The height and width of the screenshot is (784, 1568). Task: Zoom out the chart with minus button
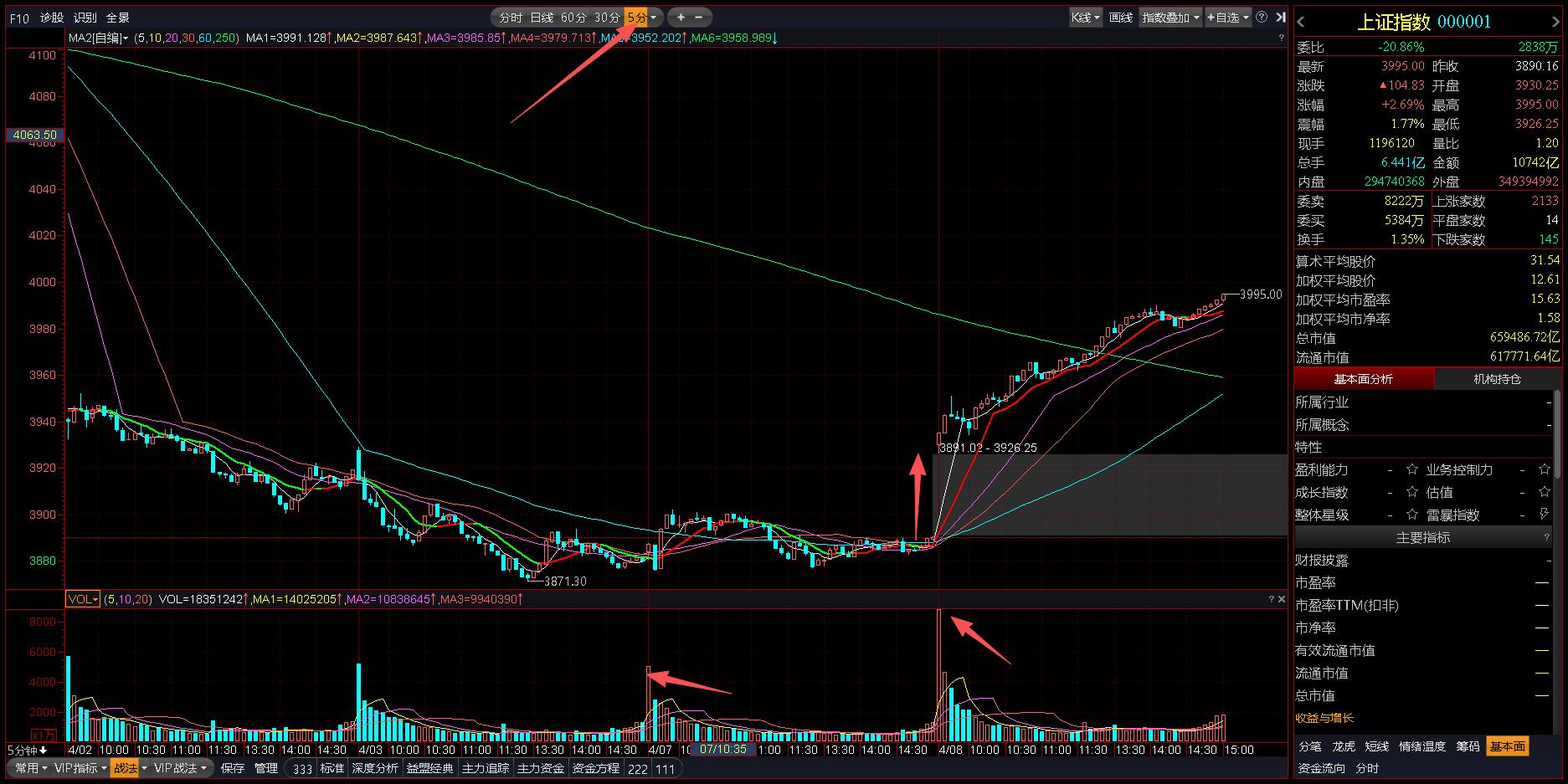coord(699,17)
